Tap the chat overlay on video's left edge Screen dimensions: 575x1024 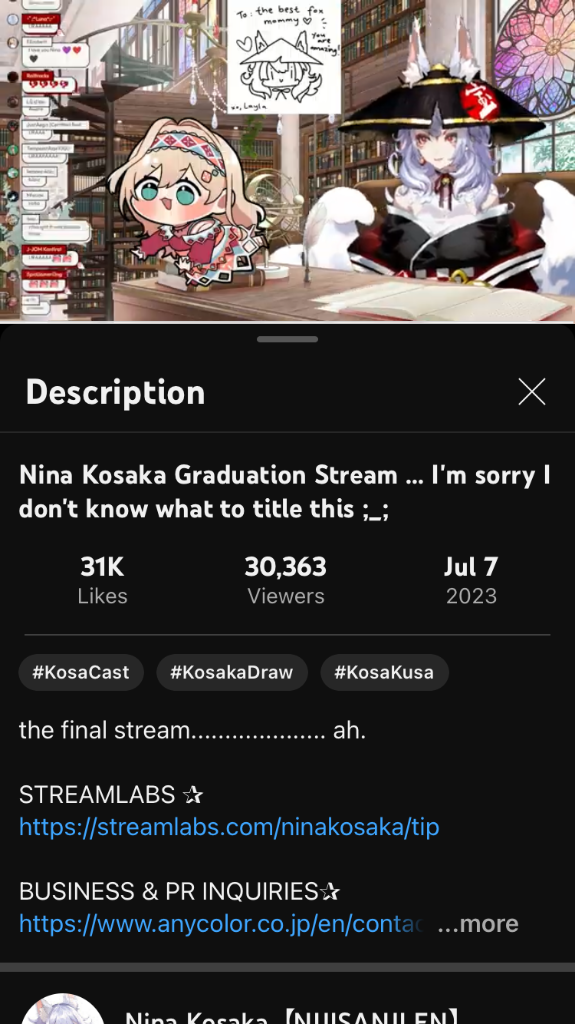click(x=44, y=157)
